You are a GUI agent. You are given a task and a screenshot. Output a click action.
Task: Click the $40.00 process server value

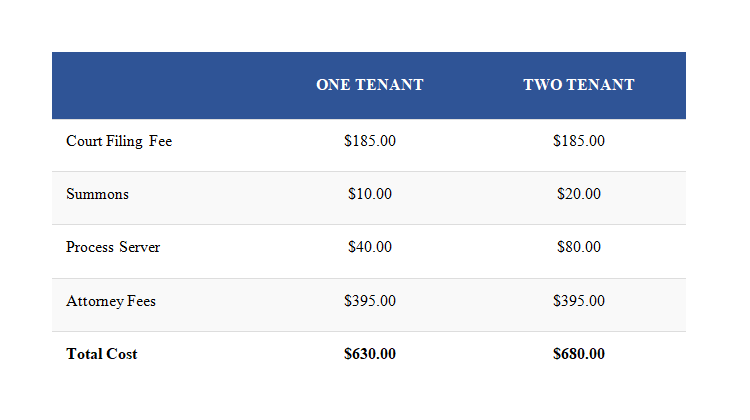(370, 247)
